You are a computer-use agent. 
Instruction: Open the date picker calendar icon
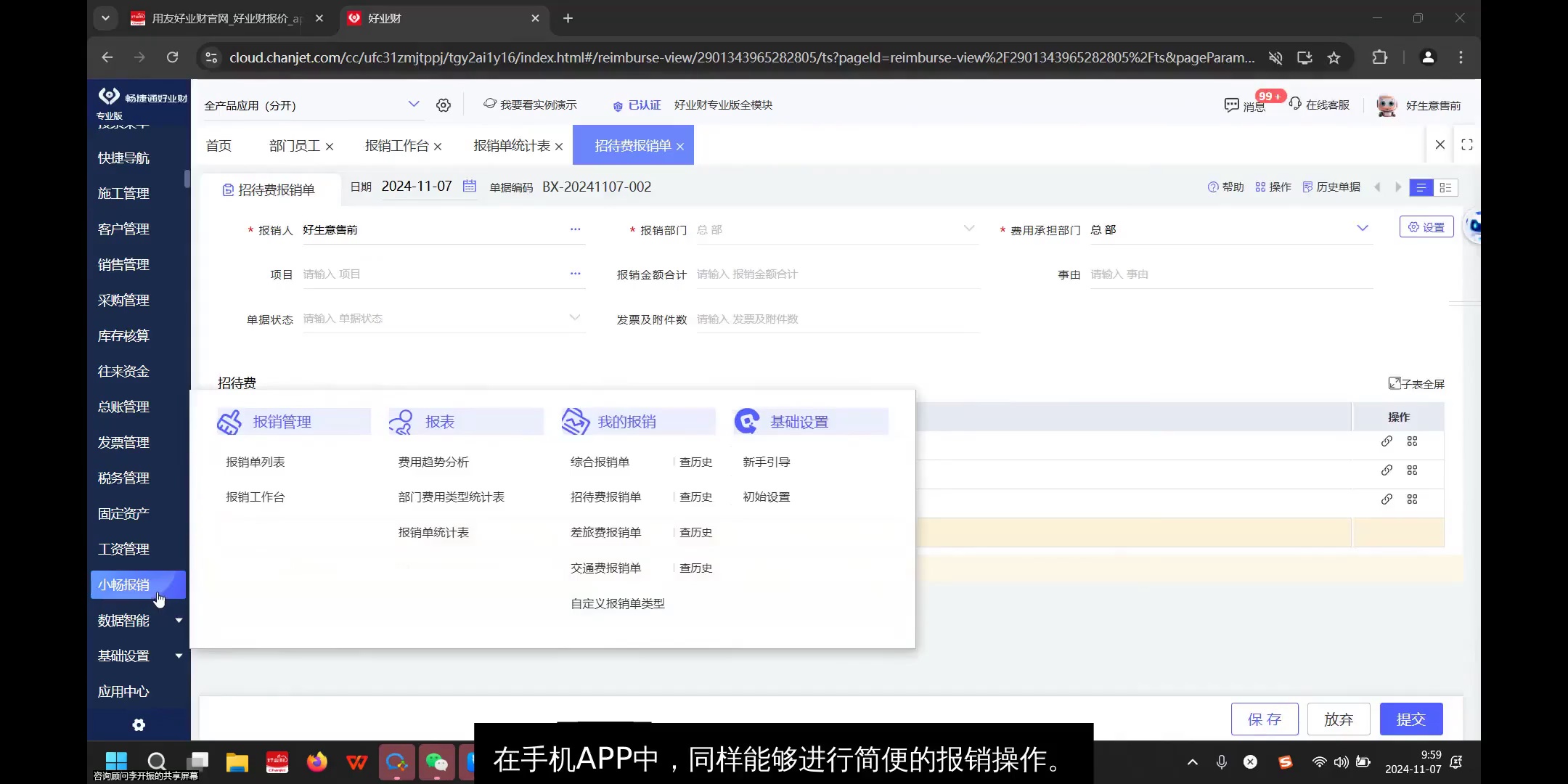[468, 187]
